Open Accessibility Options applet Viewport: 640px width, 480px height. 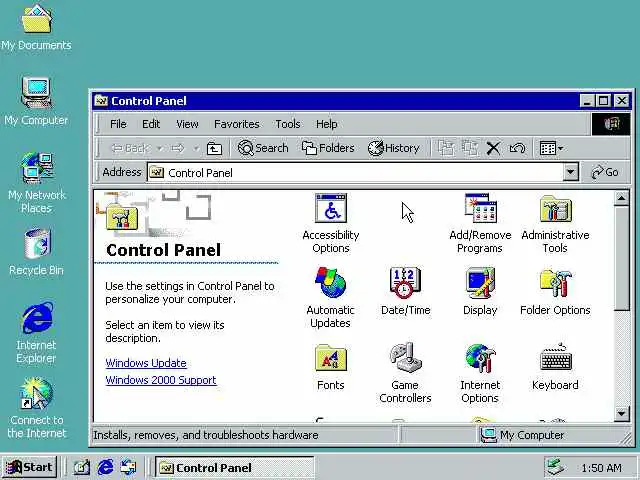pos(331,223)
